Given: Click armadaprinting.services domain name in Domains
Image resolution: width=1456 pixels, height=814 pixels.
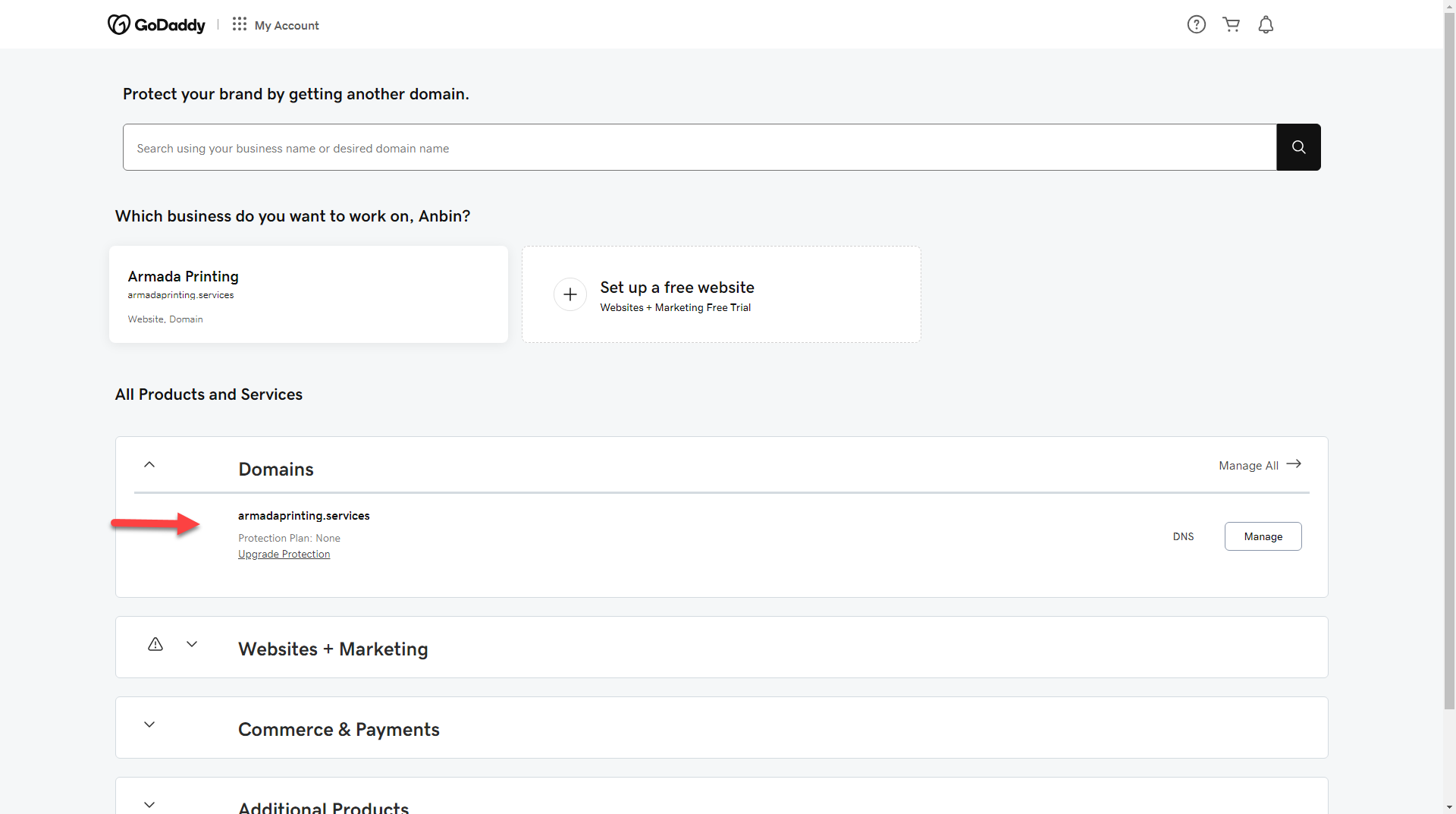Looking at the screenshot, I should [304, 516].
